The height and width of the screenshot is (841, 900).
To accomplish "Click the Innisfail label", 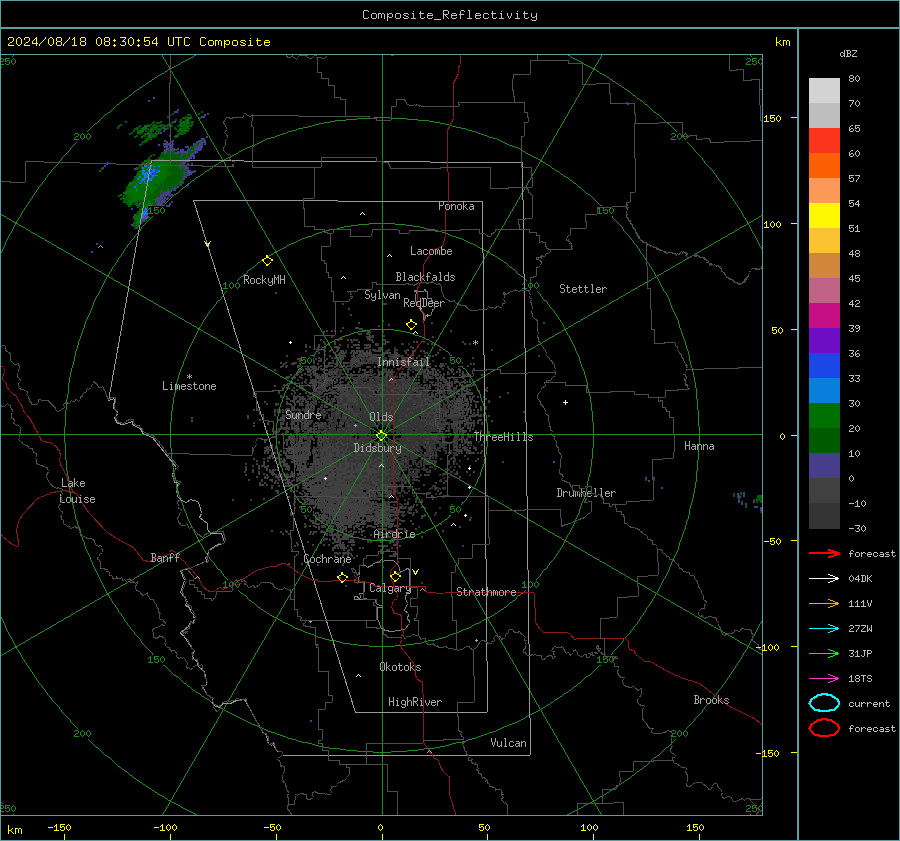I will (x=403, y=362).
